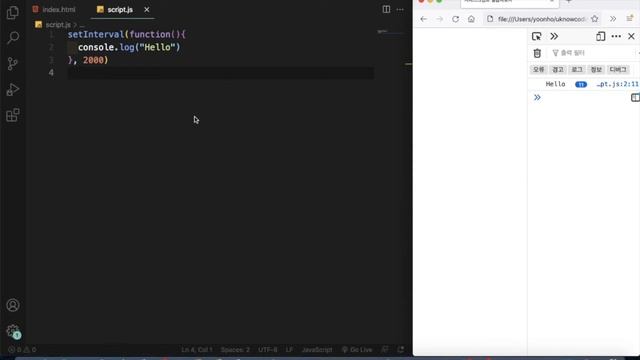The width and height of the screenshot is (640, 360).
Task: Click the Hello console message
Action: (555, 84)
